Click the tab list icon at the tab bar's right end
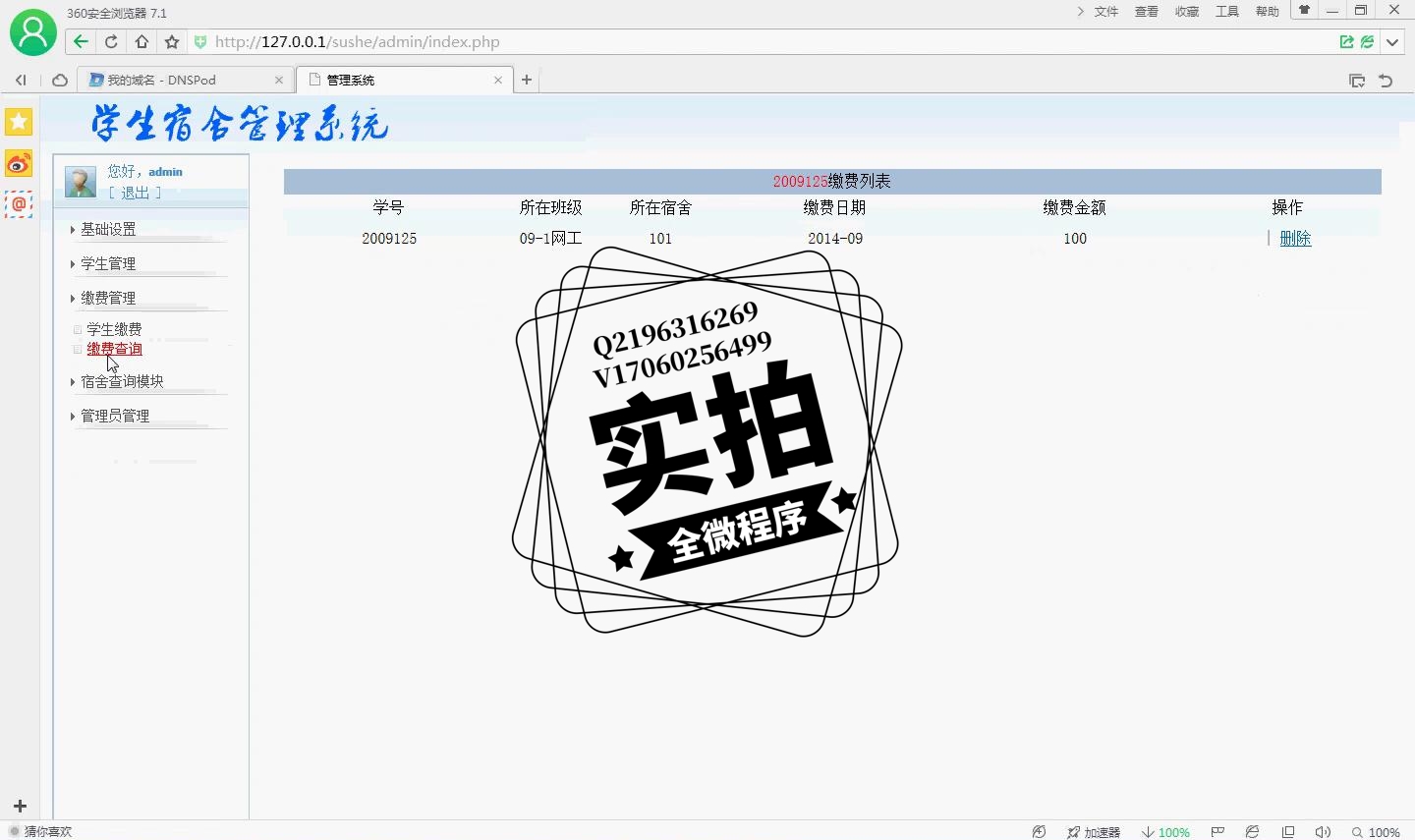 [x=1357, y=81]
